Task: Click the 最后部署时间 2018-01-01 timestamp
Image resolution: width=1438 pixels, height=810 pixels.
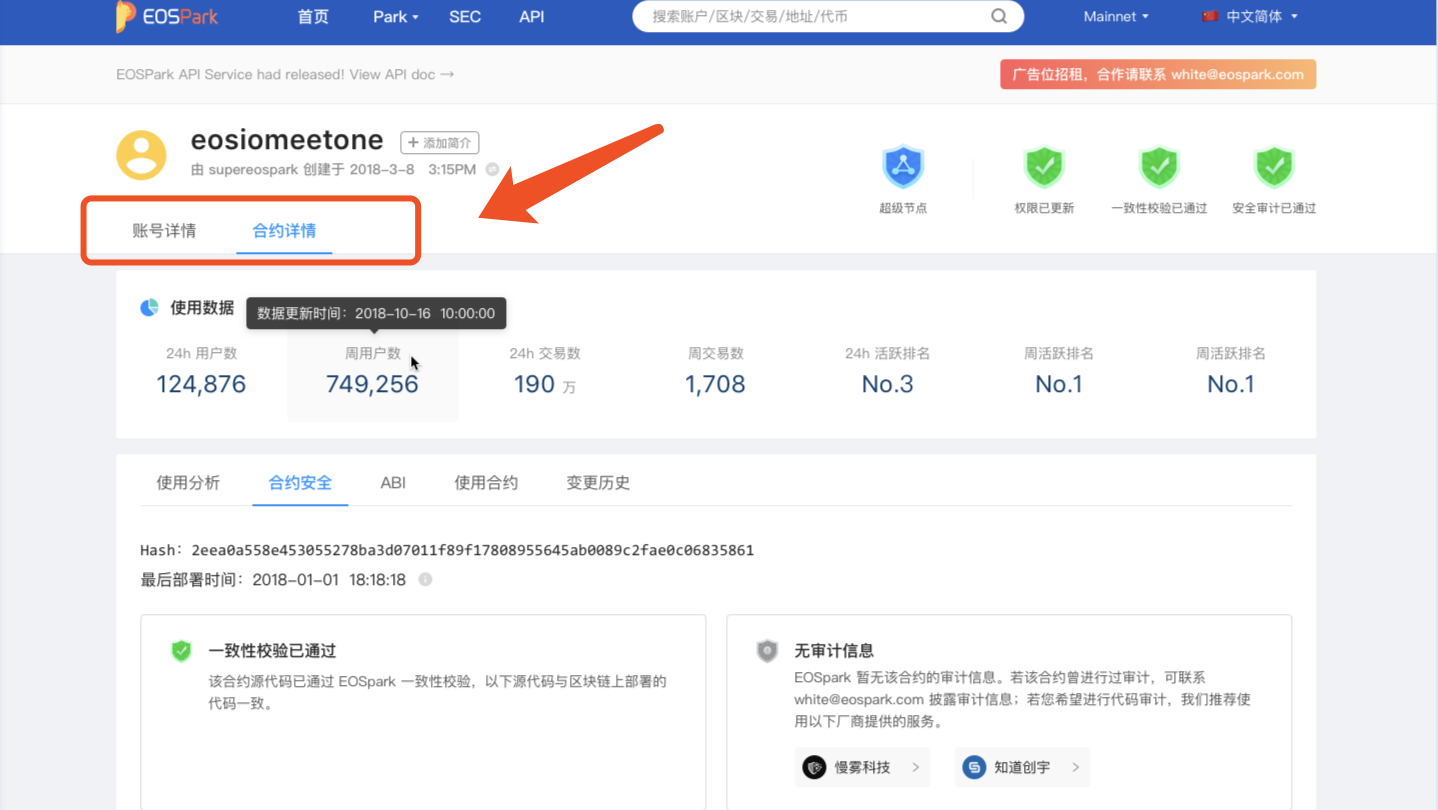Action: pos(329,579)
